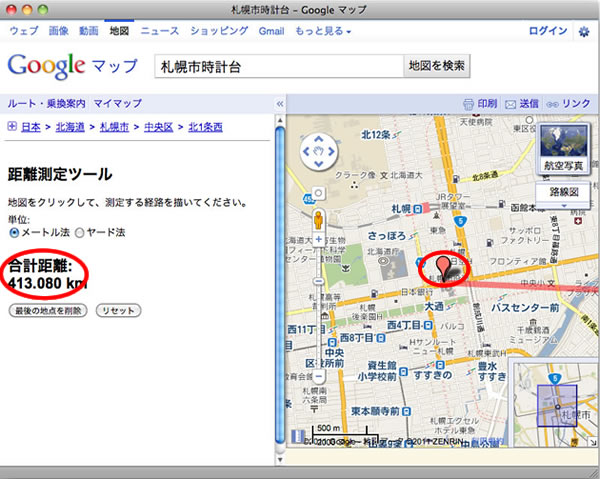Click the scrollbar down arrow
Image resolution: width=600 pixels, height=479 pixels.
[x=280, y=459]
